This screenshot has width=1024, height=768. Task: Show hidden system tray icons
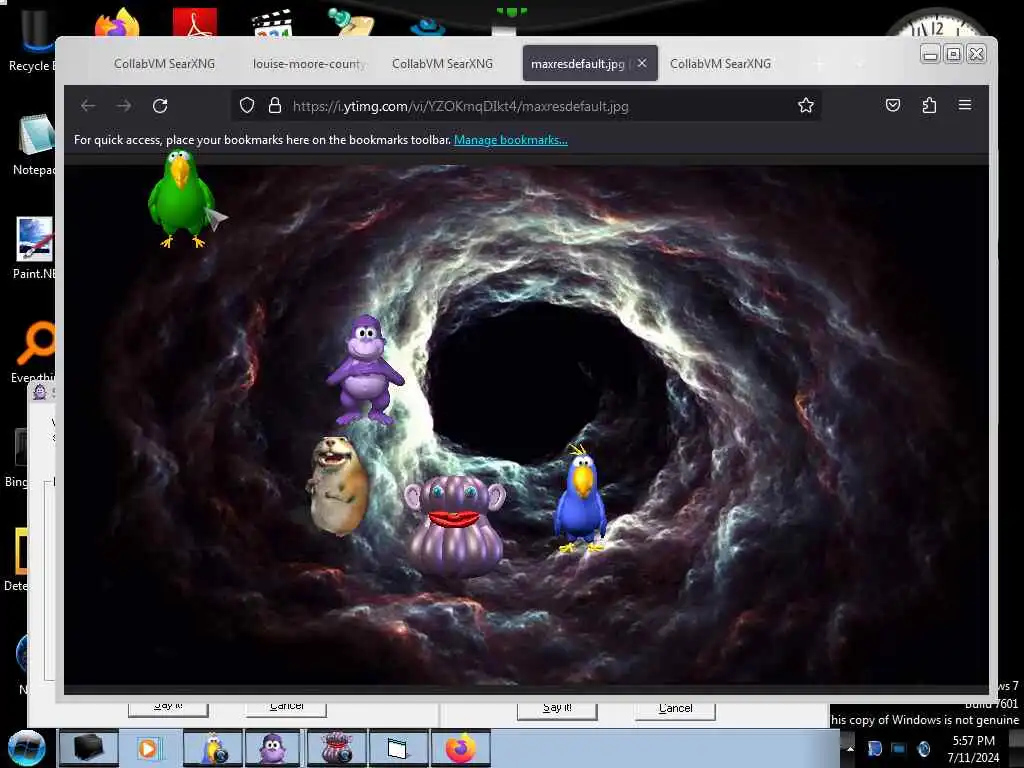click(850, 748)
